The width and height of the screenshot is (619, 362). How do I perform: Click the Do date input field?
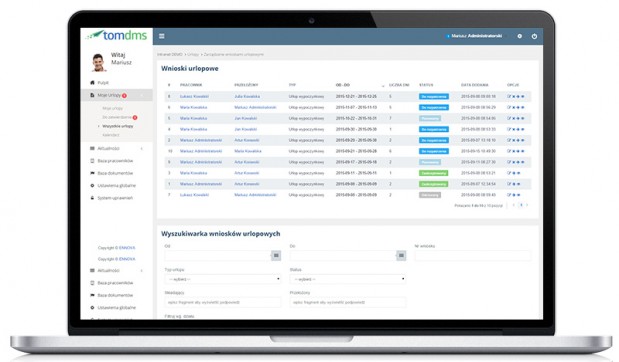pos(343,255)
